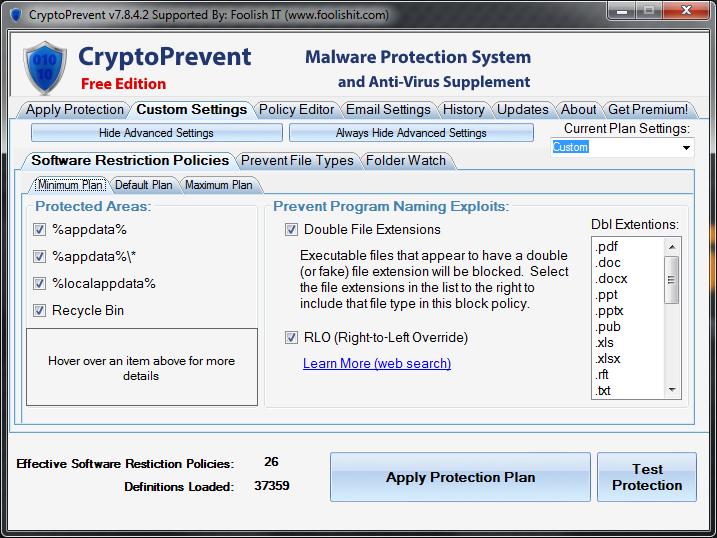Click the extensions list scroll up arrow
This screenshot has height=538, width=717.
click(x=672, y=247)
